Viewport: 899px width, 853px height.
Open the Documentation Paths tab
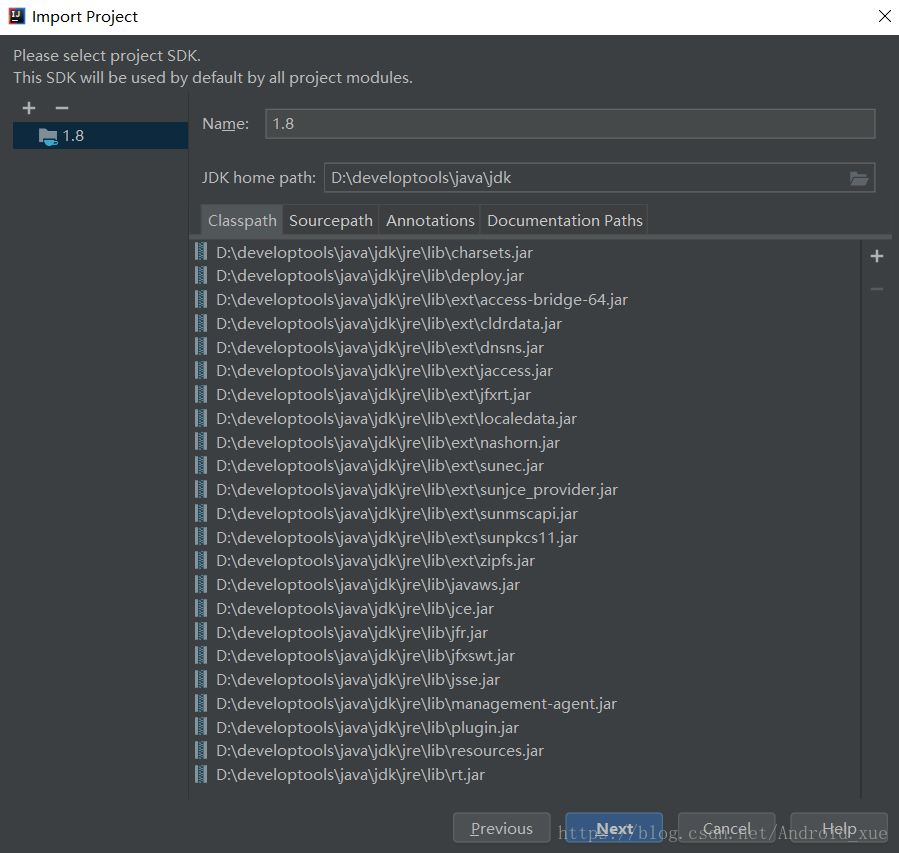click(x=565, y=220)
